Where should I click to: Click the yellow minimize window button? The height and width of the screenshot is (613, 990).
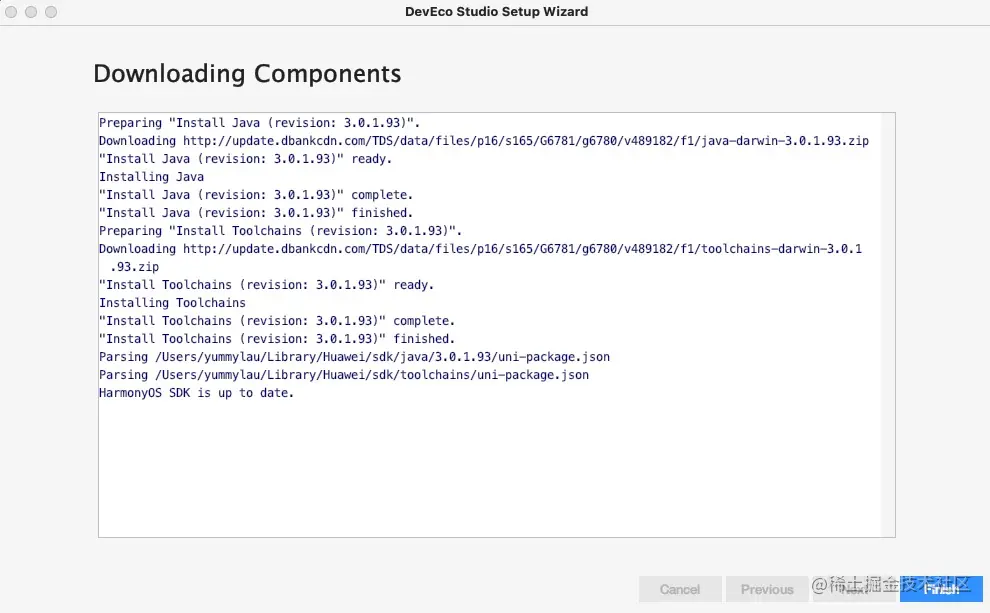31,12
